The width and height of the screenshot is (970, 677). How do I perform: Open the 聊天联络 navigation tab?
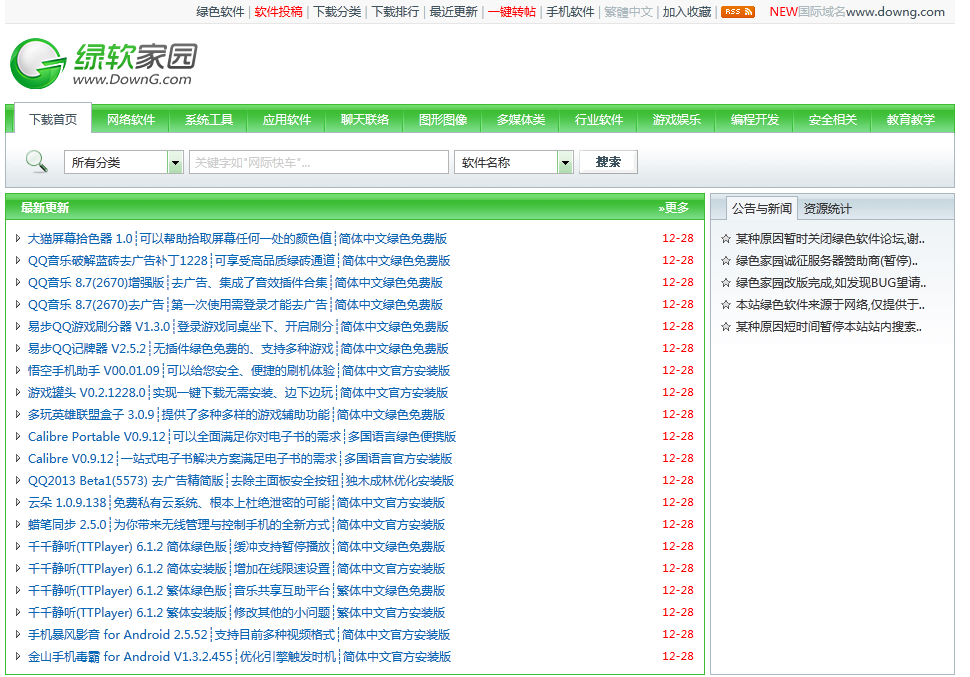coord(365,119)
